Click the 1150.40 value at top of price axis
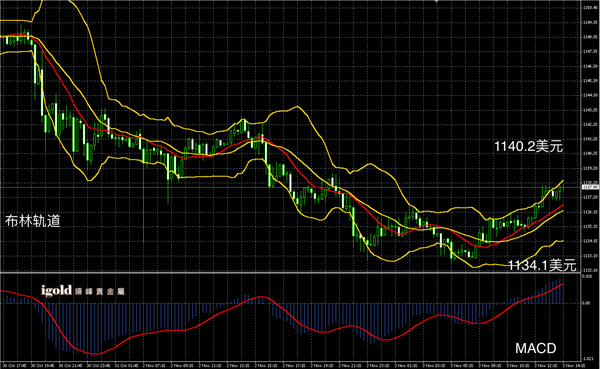600x369 pixels. [590, 7]
